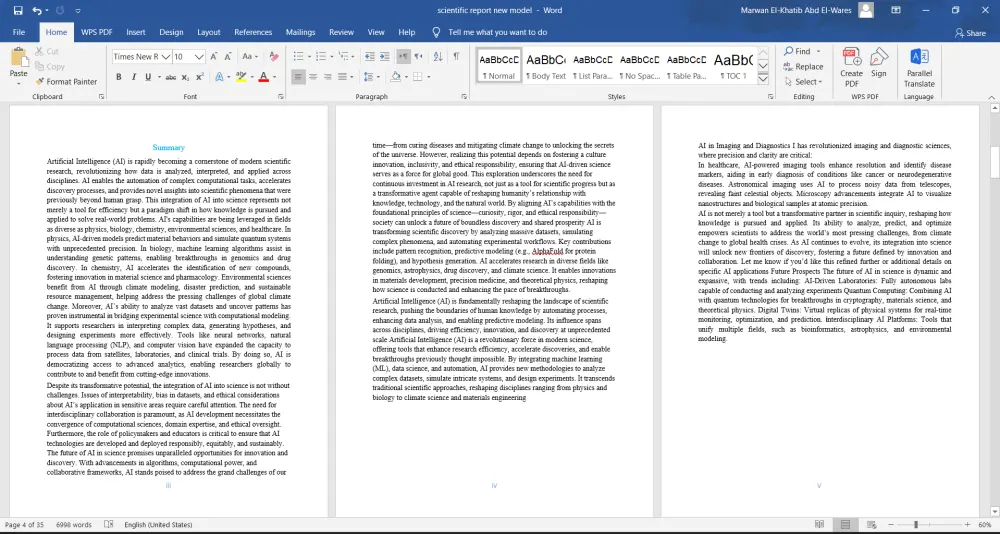This screenshot has width=1000, height=534.
Task: Click the Undo arrow icon
Action: click(37, 10)
